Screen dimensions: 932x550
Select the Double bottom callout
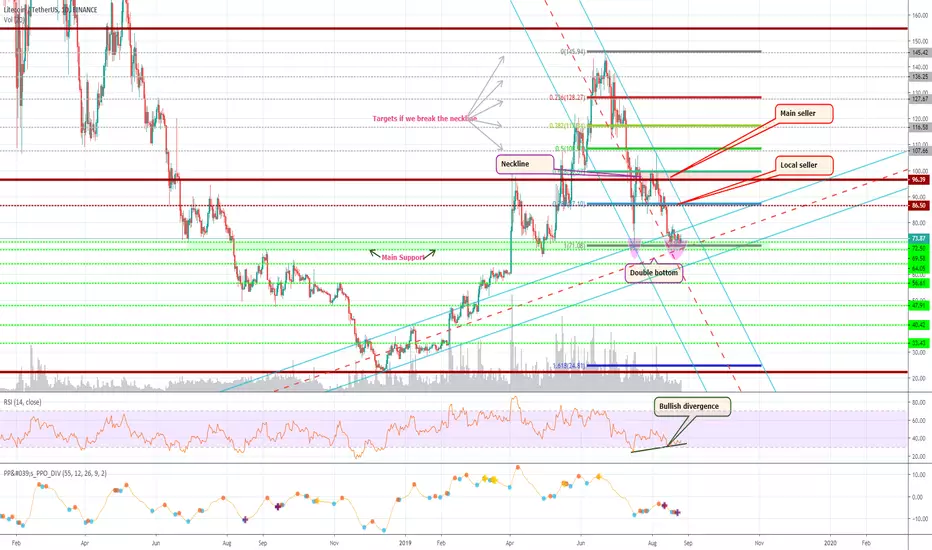pyautogui.click(x=654, y=272)
